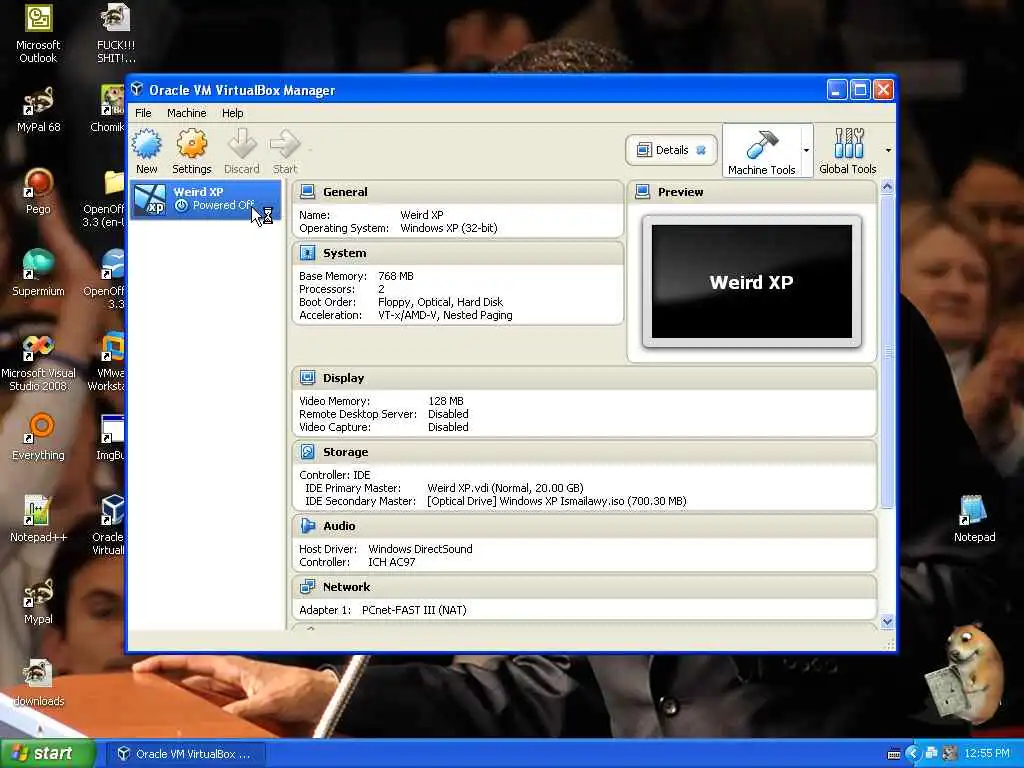Click the New virtual machine icon
The width and height of the screenshot is (1024, 768).
(x=146, y=144)
